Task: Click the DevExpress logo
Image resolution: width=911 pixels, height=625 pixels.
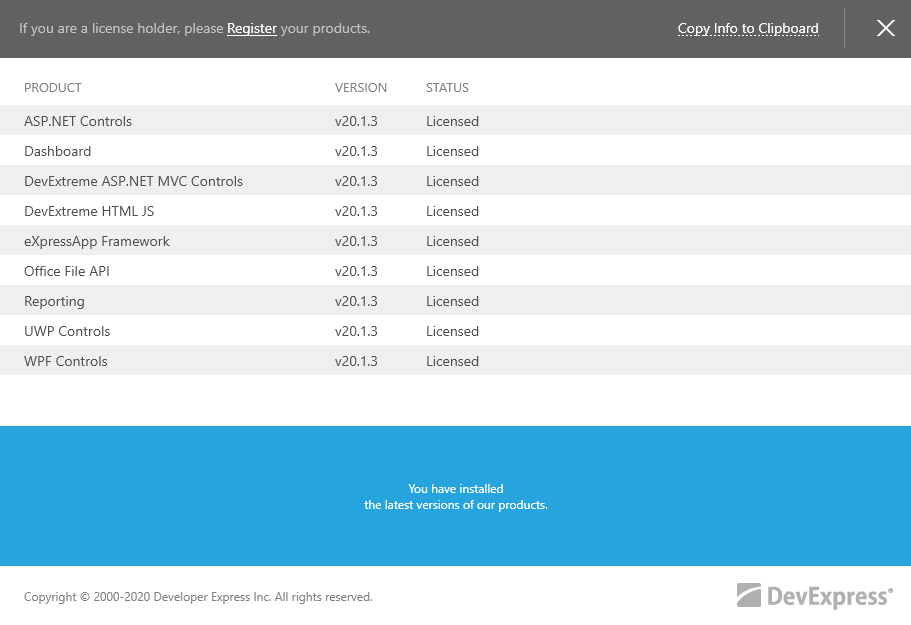Action: [815, 596]
